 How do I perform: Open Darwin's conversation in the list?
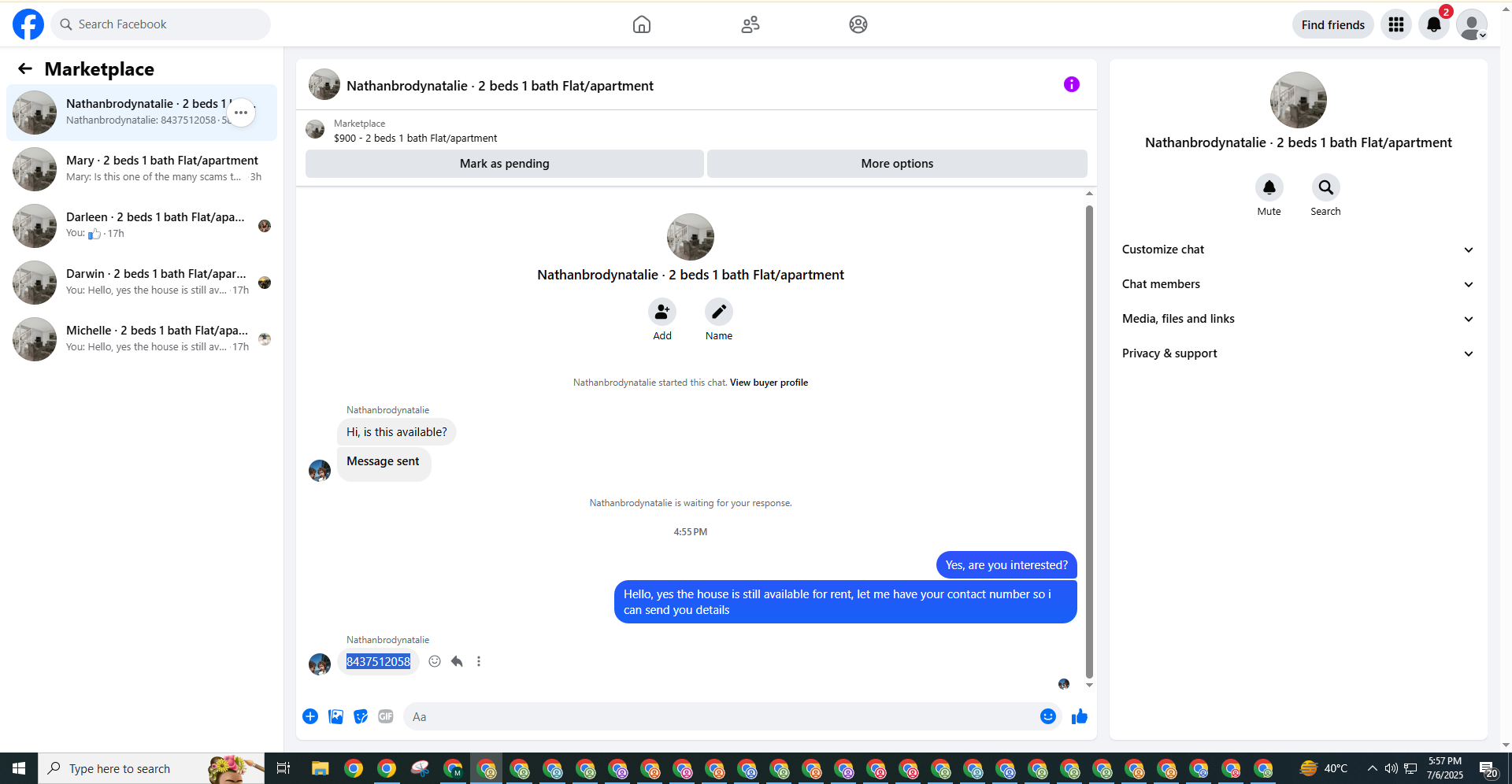(142, 283)
